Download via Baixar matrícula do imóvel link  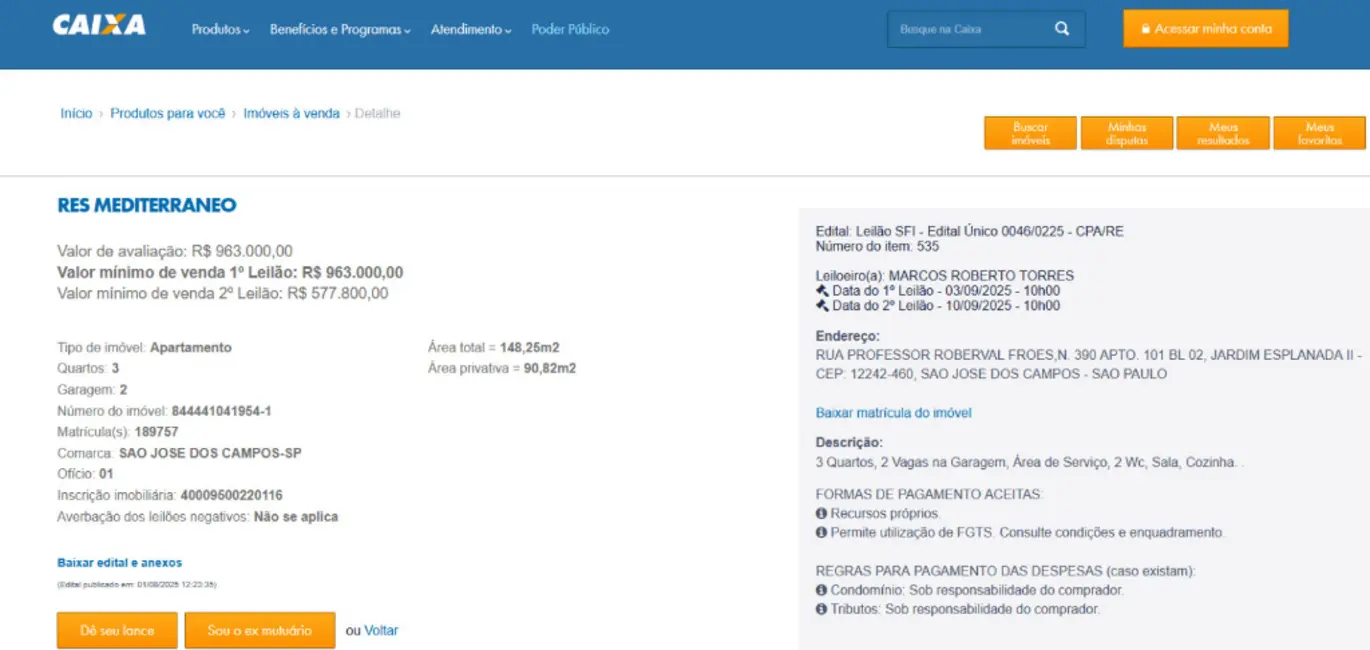893,413
